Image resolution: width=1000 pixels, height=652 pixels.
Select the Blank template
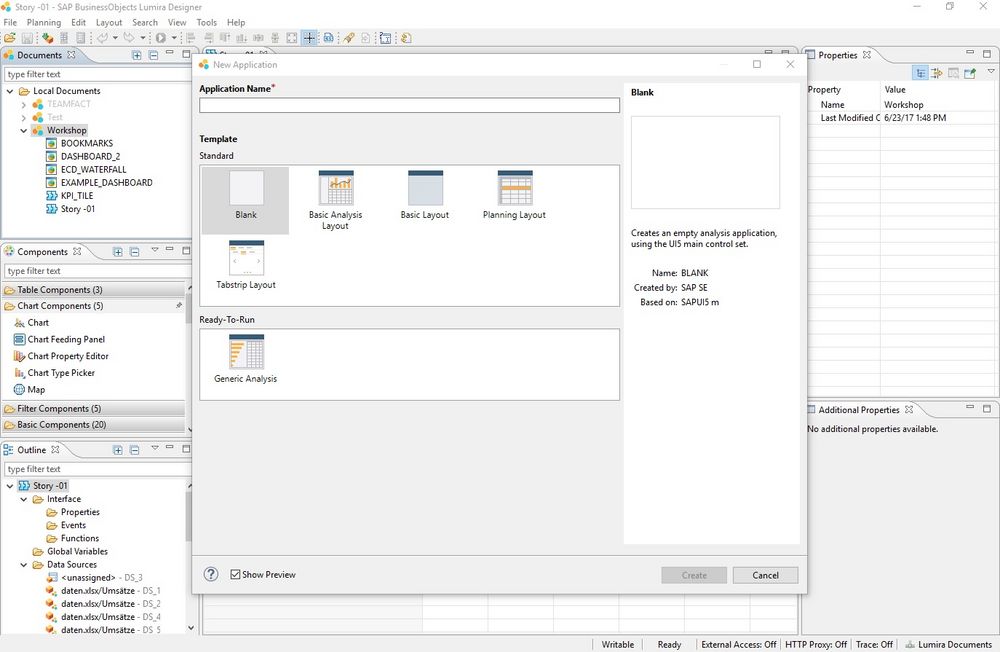click(246, 200)
